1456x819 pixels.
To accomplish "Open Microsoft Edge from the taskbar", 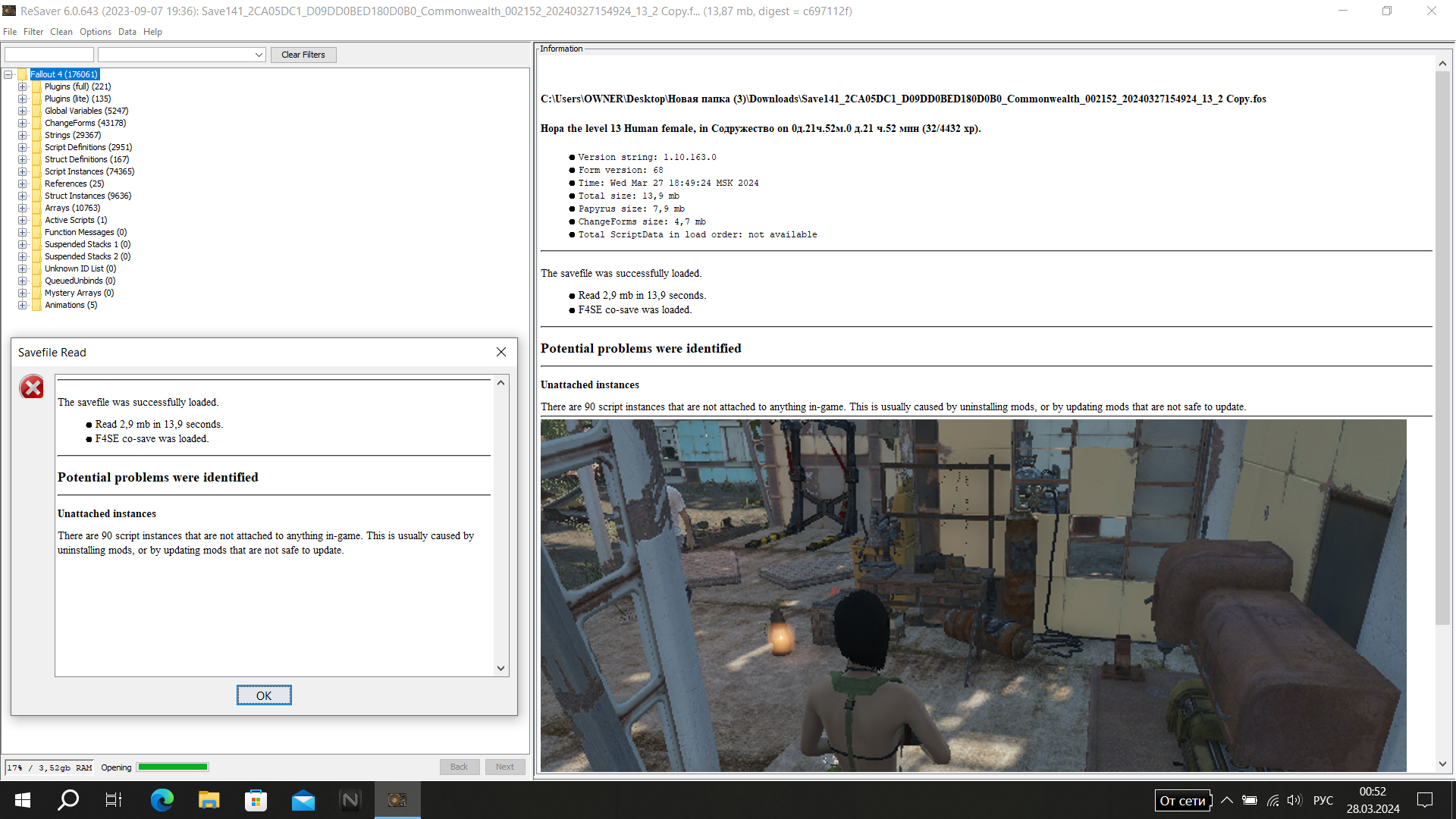I will point(162,800).
